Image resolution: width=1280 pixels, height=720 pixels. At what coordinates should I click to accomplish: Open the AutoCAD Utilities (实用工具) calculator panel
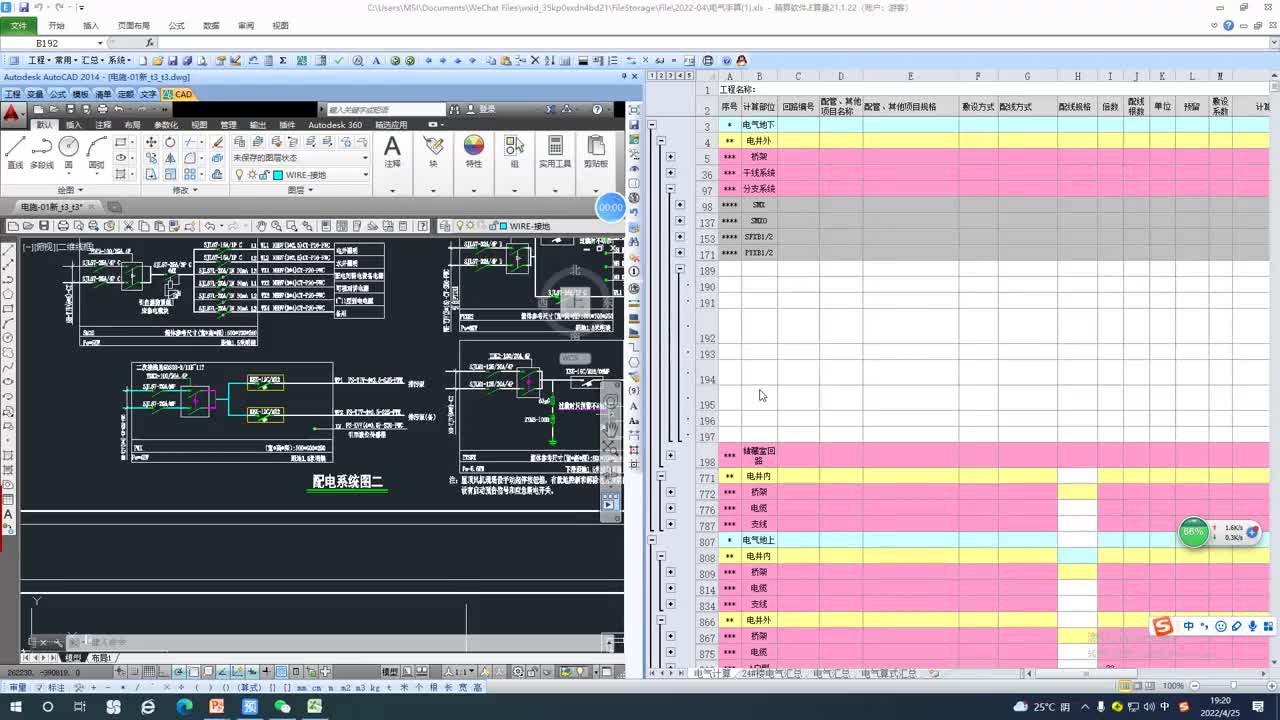555,152
